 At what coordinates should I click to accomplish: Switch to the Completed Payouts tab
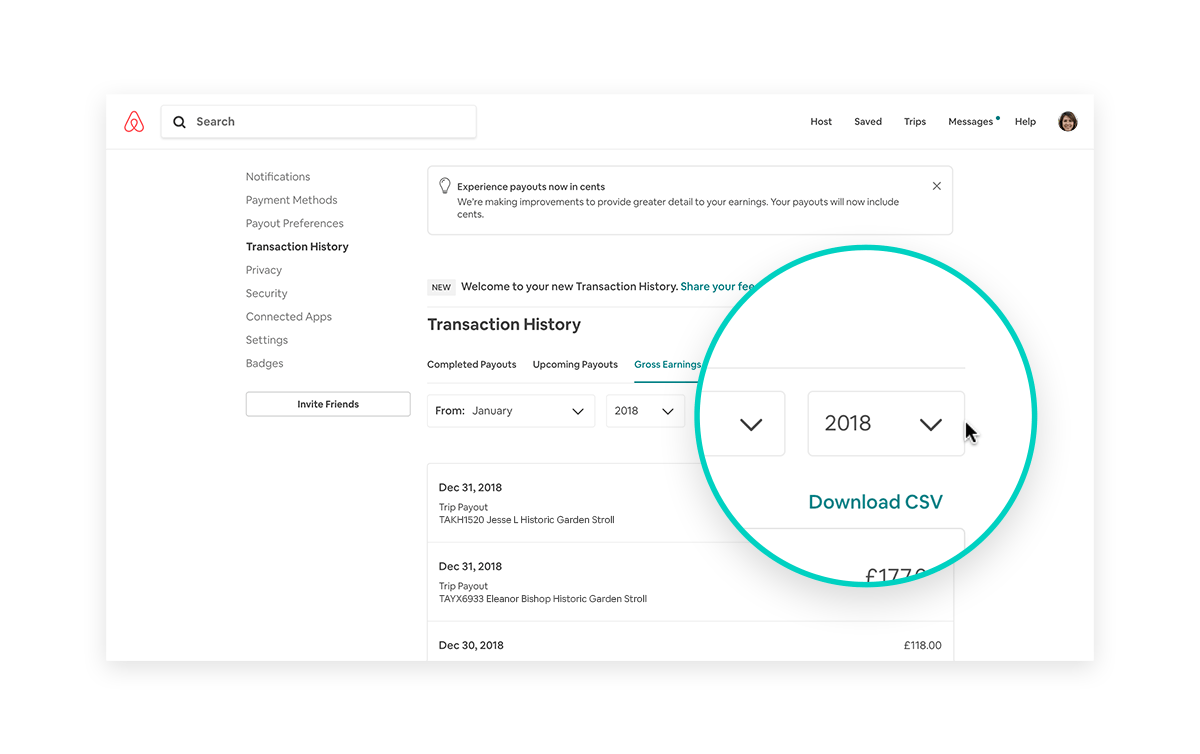[x=471, y=365]
